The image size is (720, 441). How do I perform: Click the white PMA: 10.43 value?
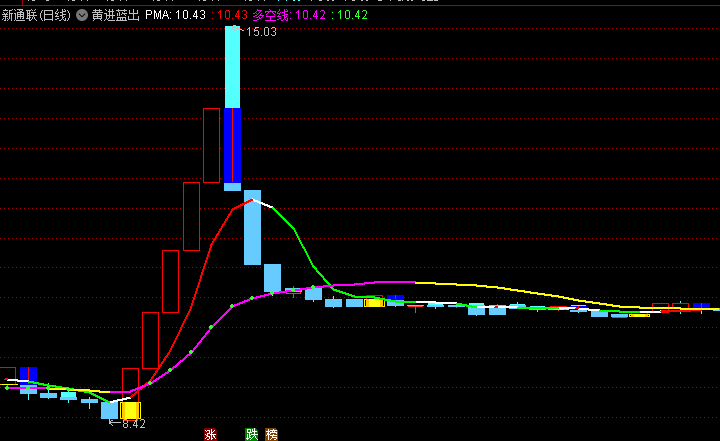click(x=175, y=15)
